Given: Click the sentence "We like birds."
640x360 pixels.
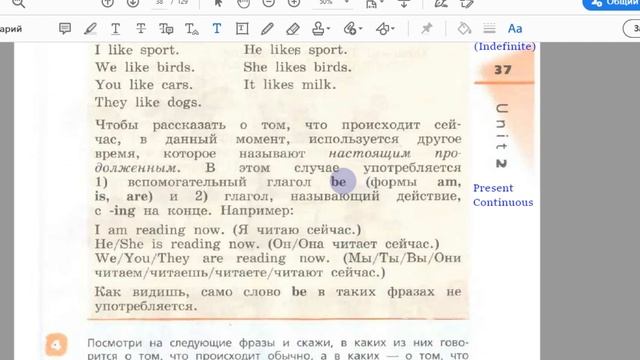Looking at the screenshot, I should point(145,67).
